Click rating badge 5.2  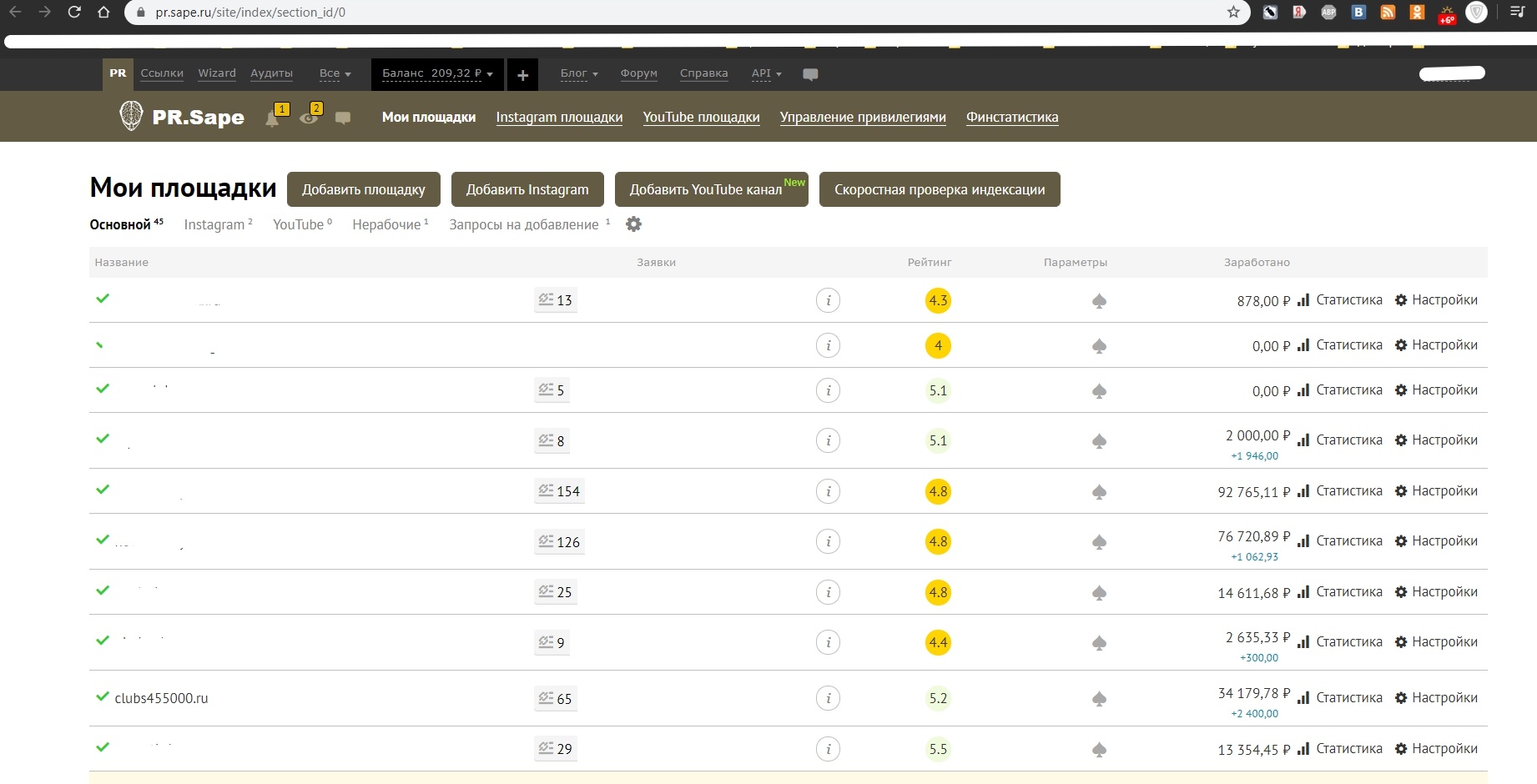click(x=938, y=698)
